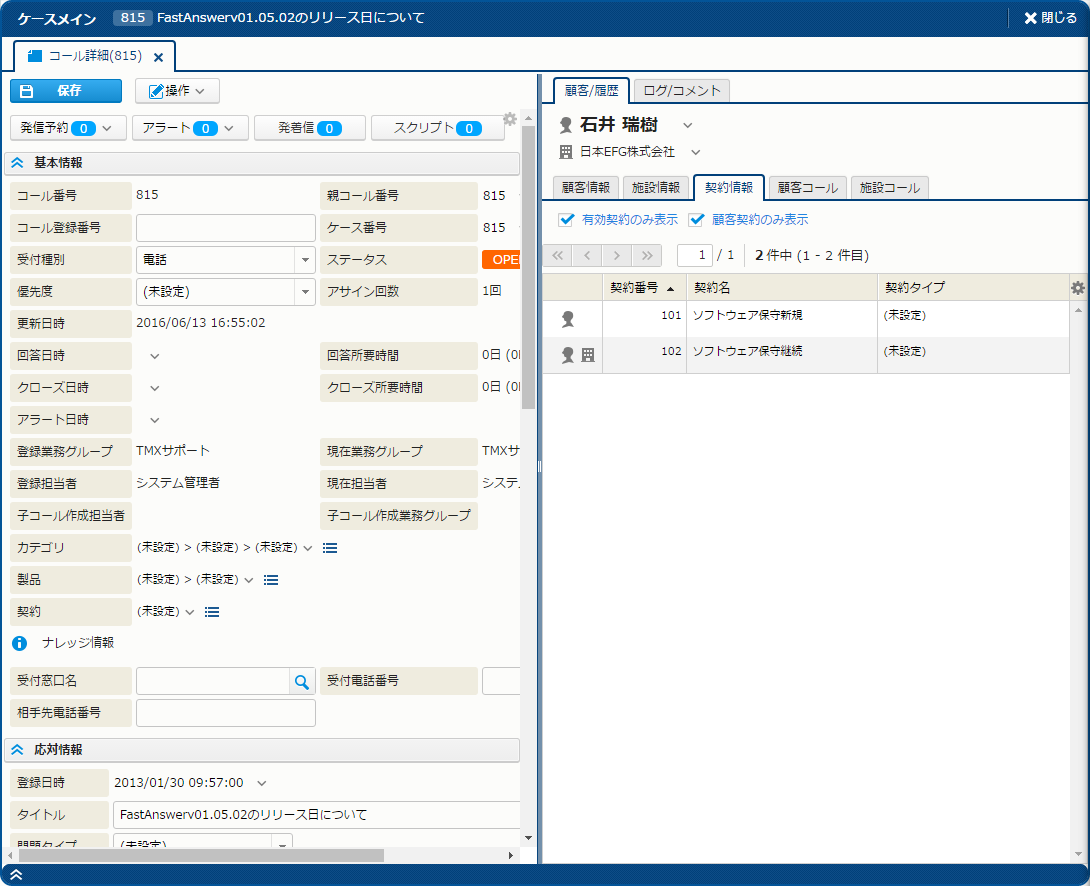Screen dimensions: 1090x886
Task: Expand the 優先度 dropdown
Action: coord(305,292)
